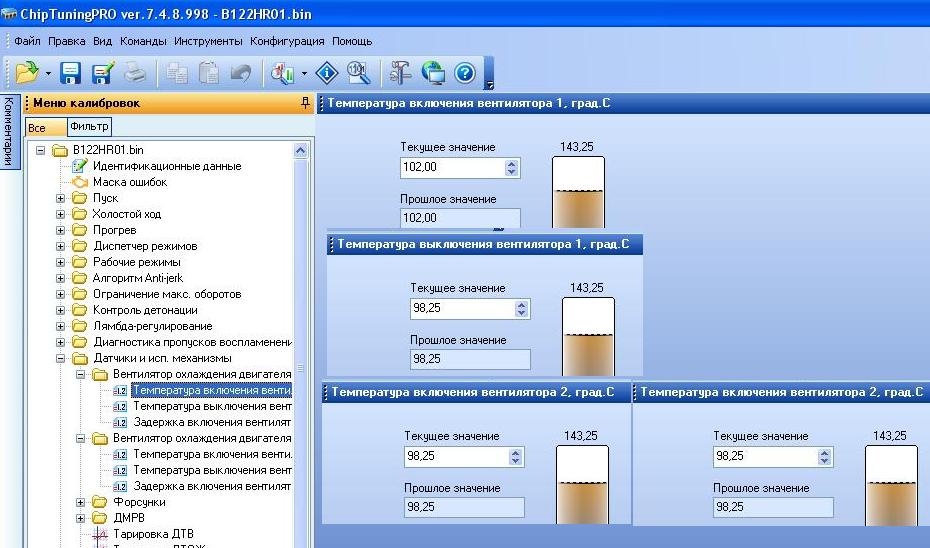The height and width of the screenshot is (548, 930).
Task: Click the Идентификационные данные notepad icon
Action: (x=79, y=166)
